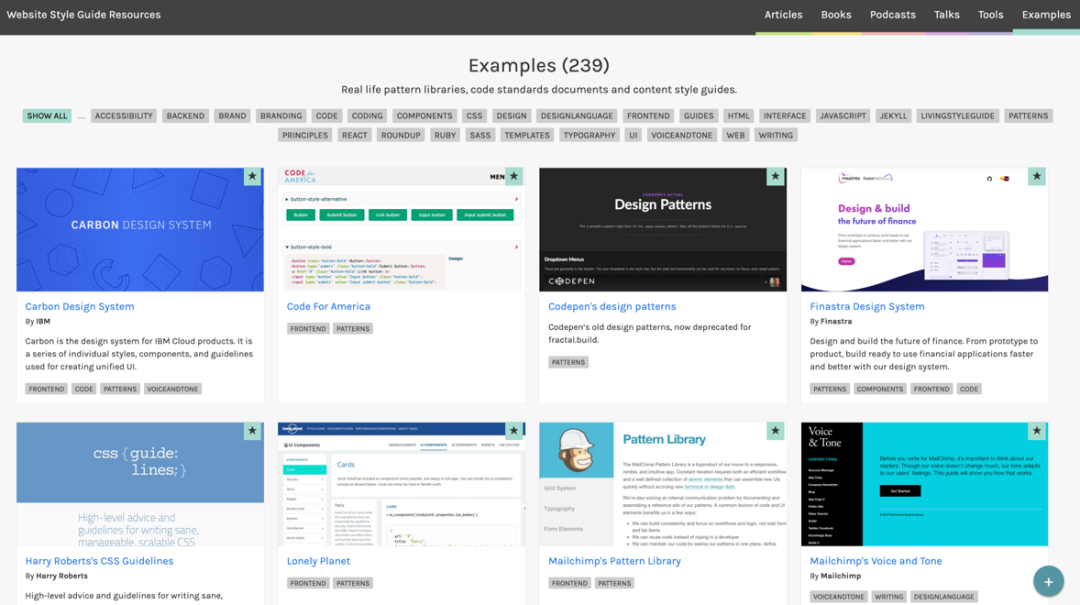Star the Mailchimp's Voice and Tone card
Viewport: 1080px width, 605px height.
click(1037, 431)
